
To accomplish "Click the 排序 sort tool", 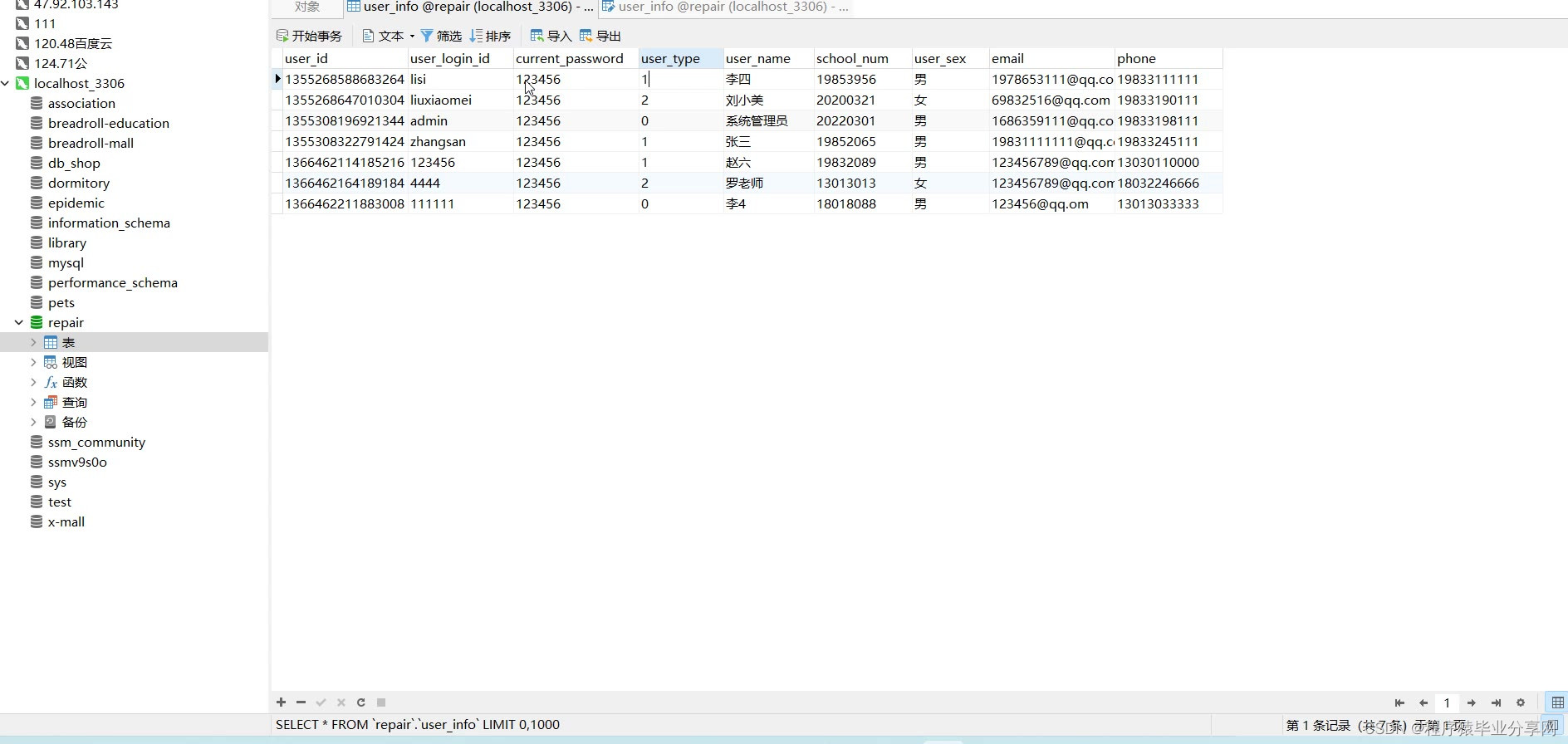I will 490,36.
